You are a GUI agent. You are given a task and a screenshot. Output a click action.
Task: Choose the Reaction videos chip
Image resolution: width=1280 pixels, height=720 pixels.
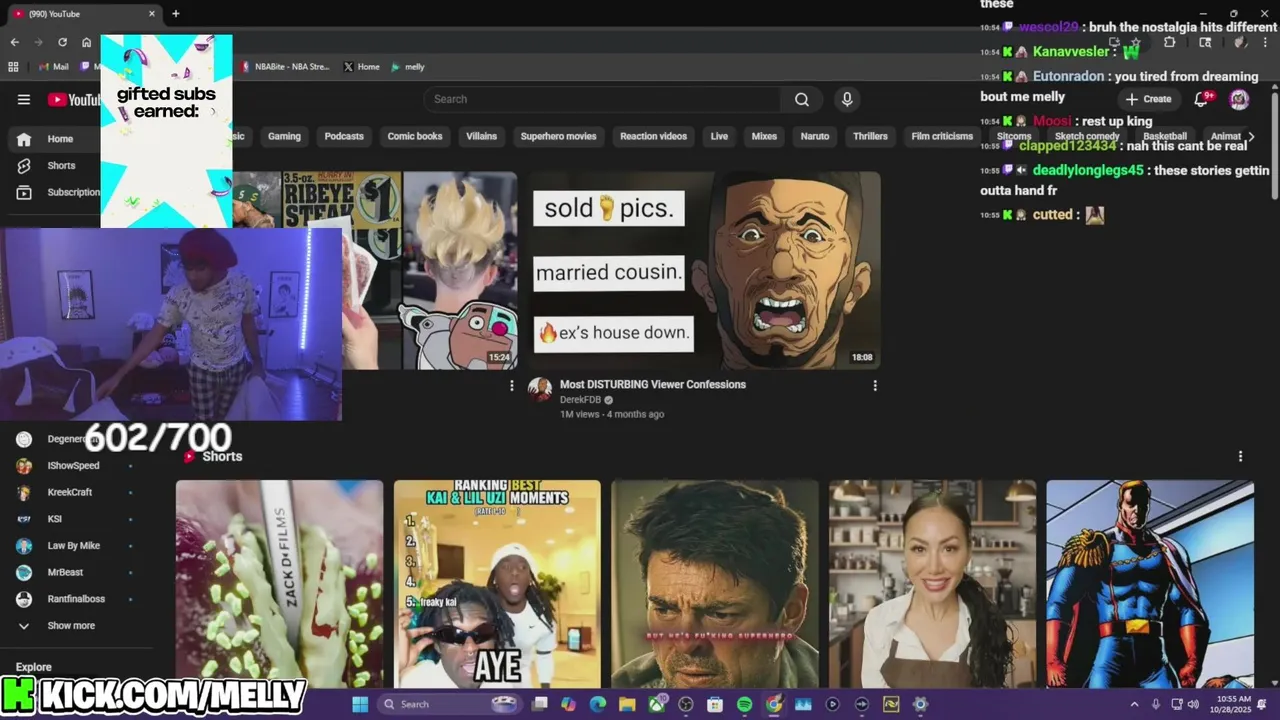(653, 136)
